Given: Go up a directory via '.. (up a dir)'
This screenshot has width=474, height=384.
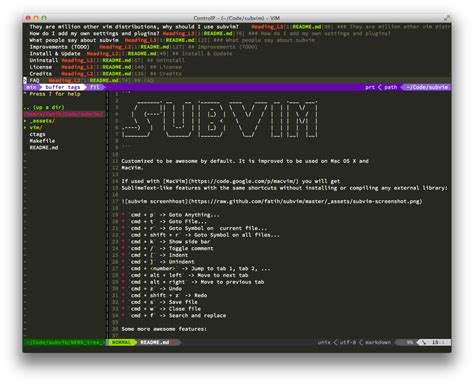Looking at the screenshot, I should click(x=44, y=107).
